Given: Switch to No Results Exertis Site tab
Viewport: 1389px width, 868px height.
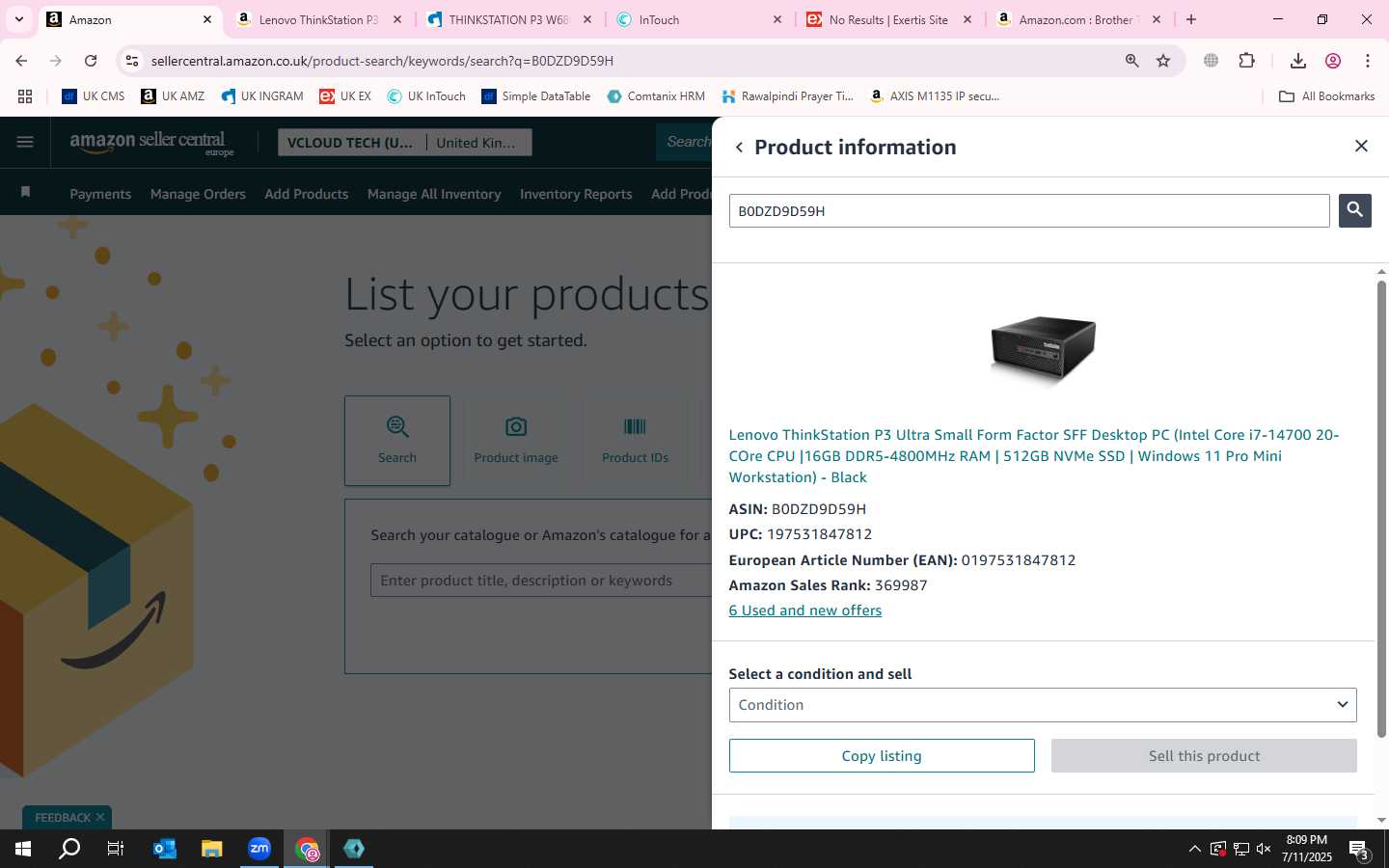Looking at the screenshot, I should (x=888, y=19).
